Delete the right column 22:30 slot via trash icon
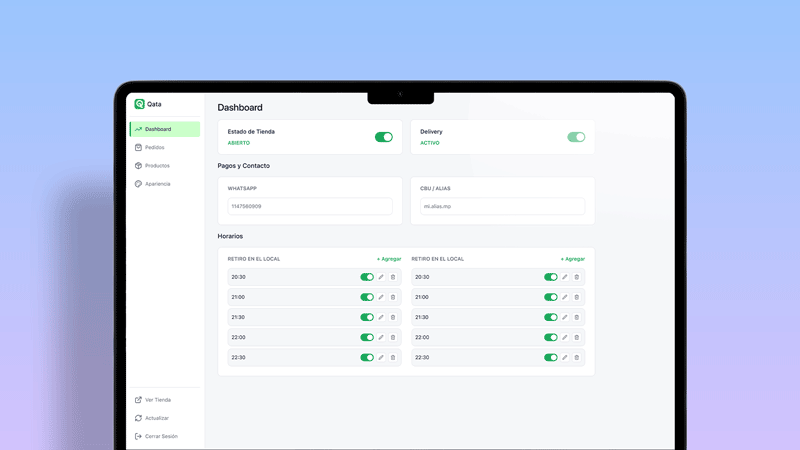 click(x=577, y=357)
